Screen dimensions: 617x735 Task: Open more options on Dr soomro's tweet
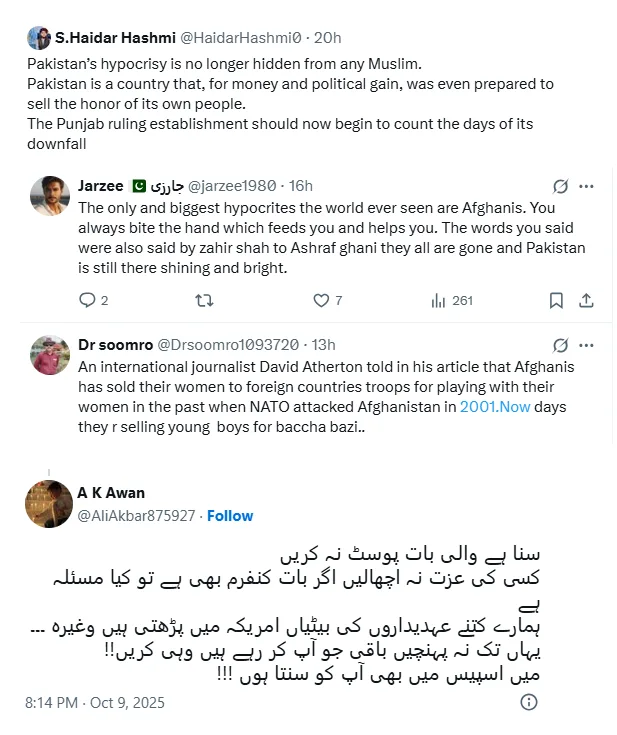click(586, 345)
